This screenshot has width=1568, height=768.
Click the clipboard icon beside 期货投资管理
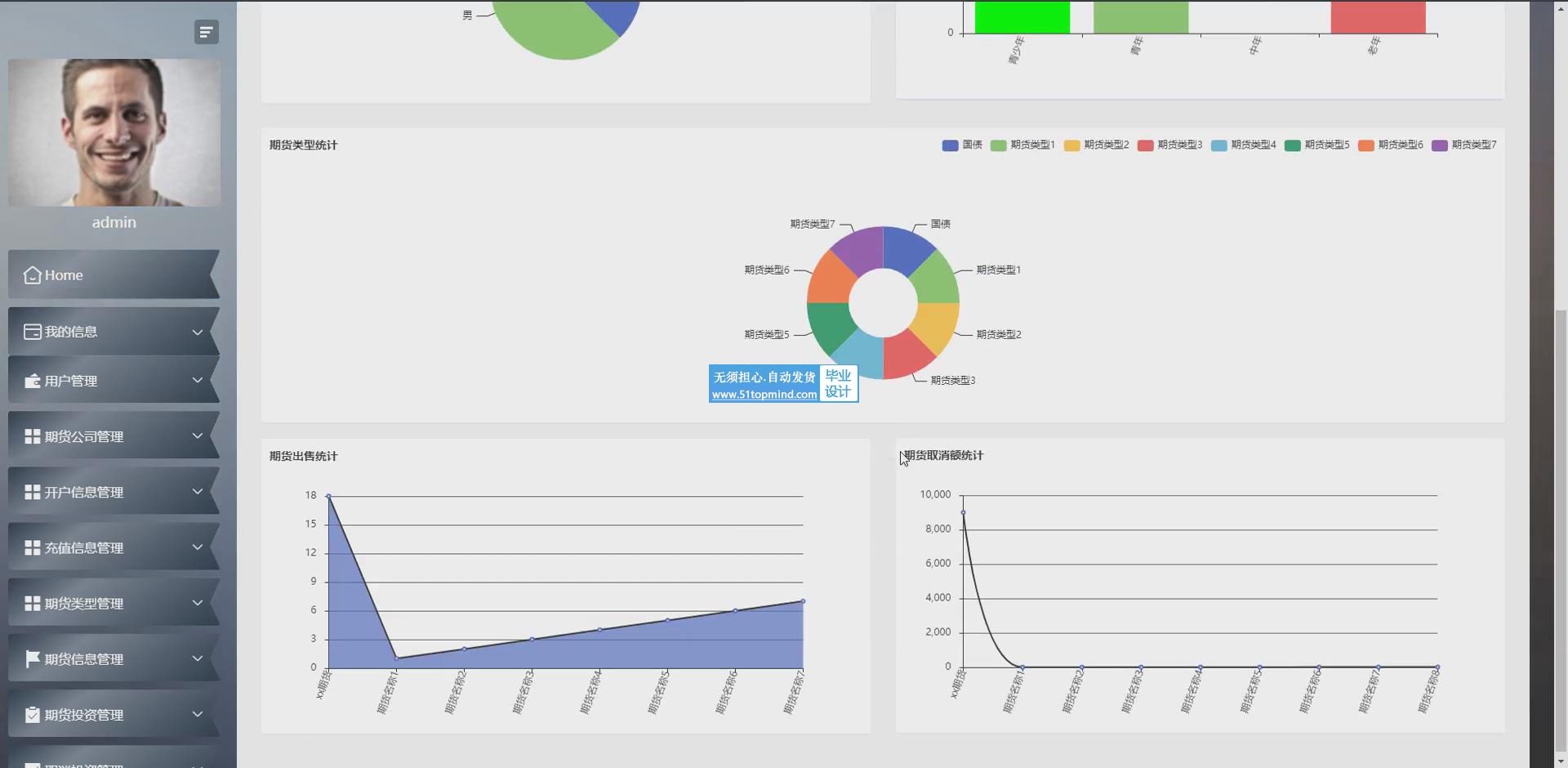33,714
